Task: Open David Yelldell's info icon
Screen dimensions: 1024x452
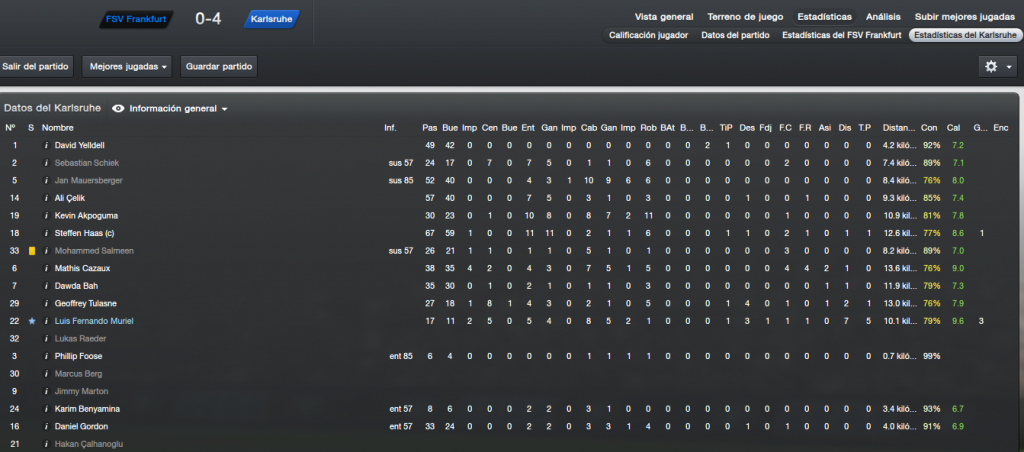Action: (46, 145)
